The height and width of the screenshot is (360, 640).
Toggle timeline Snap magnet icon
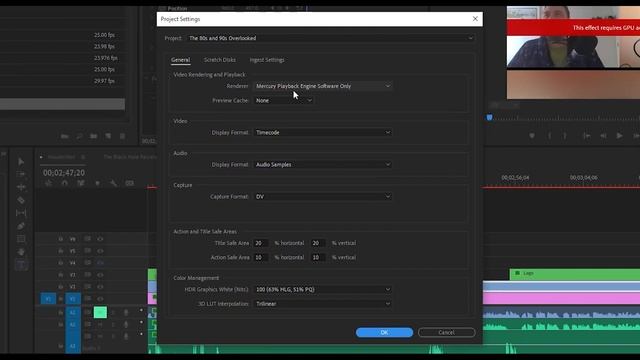[64, 183]
